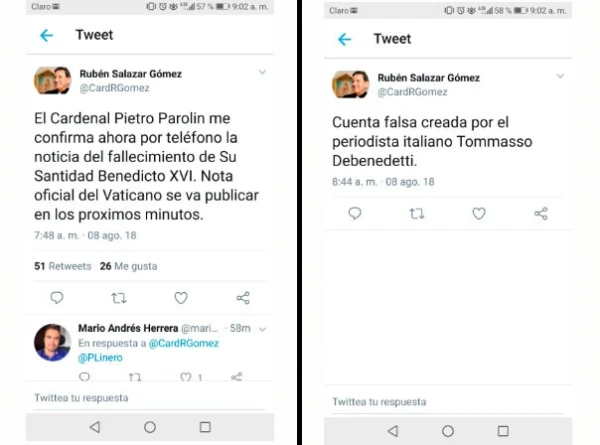Tap back arrow in left Tweet screen
Viewport: 600px width, 445px height.
tap(46, 35)
